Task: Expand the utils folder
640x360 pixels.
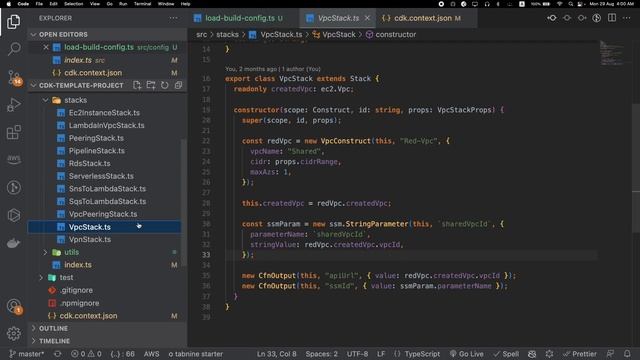Action: pyautogui.click(x=45, y=252)
